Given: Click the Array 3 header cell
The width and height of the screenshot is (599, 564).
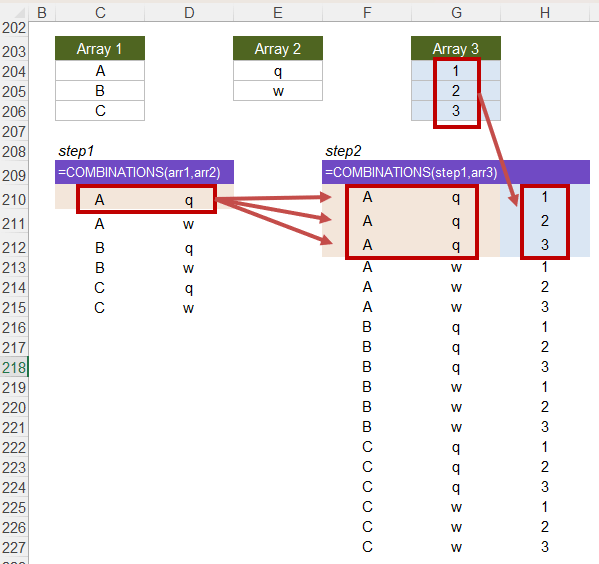Looking at the screenshot, I should tap(456, 49).
